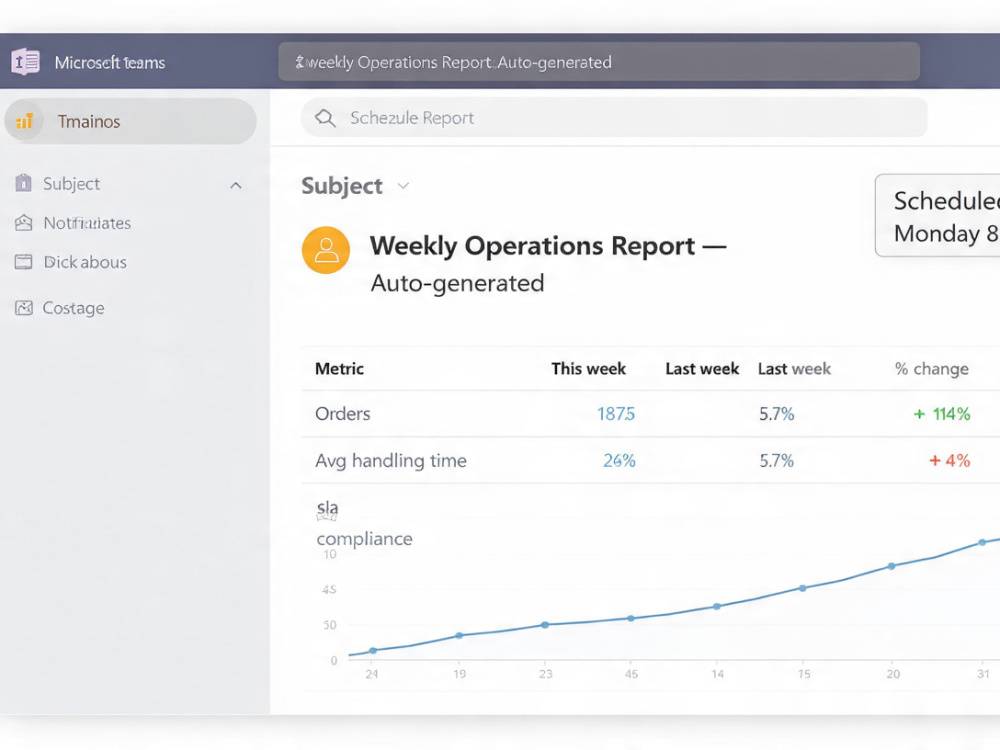The height and width of the screenshot is (750, 1000).
Task: Select the Tmainos sidebar item
Action: 131,121
